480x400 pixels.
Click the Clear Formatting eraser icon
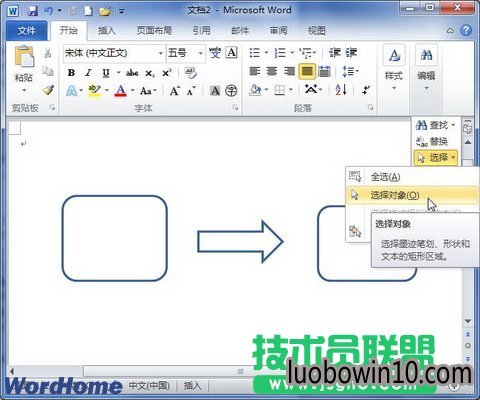(191, 72)
